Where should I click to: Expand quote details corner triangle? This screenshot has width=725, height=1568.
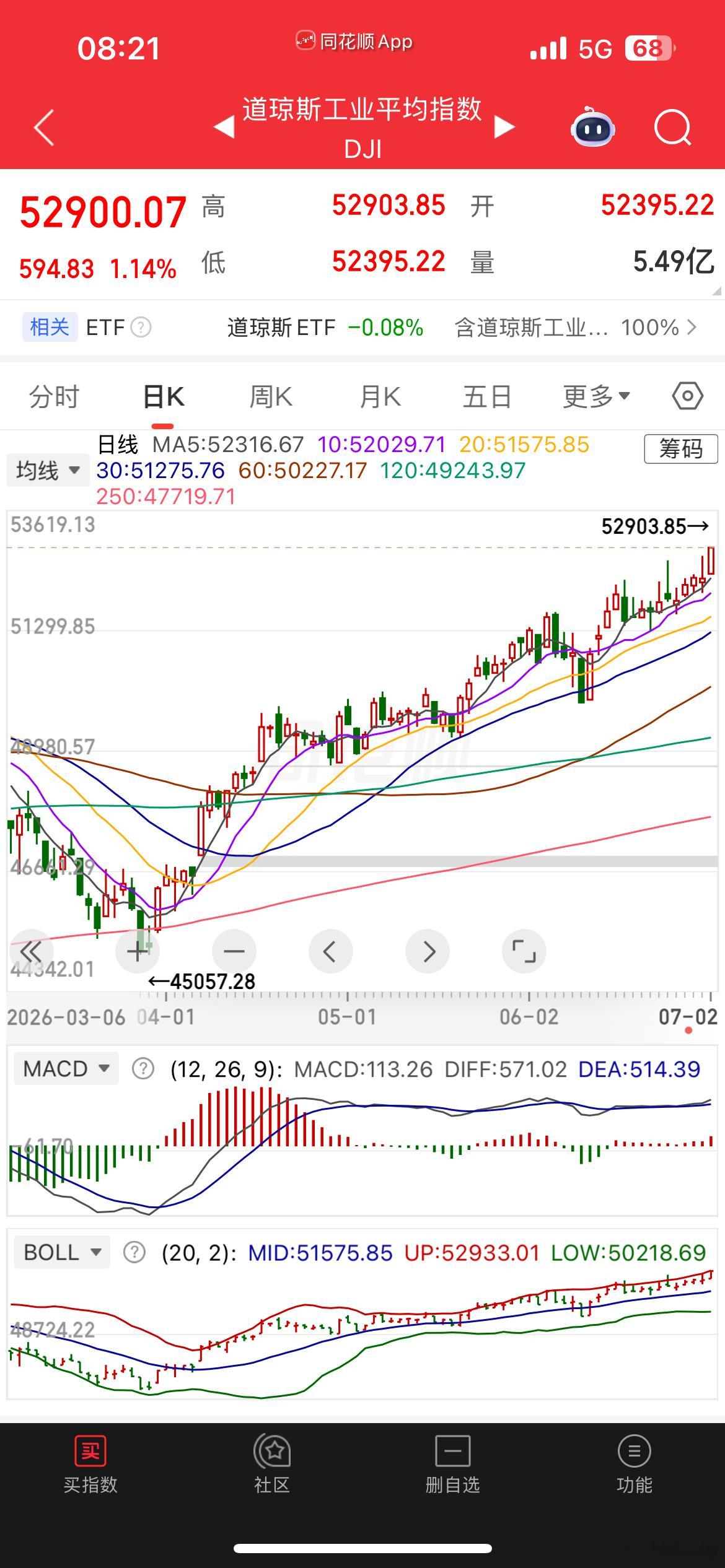[x=717, y=290]
